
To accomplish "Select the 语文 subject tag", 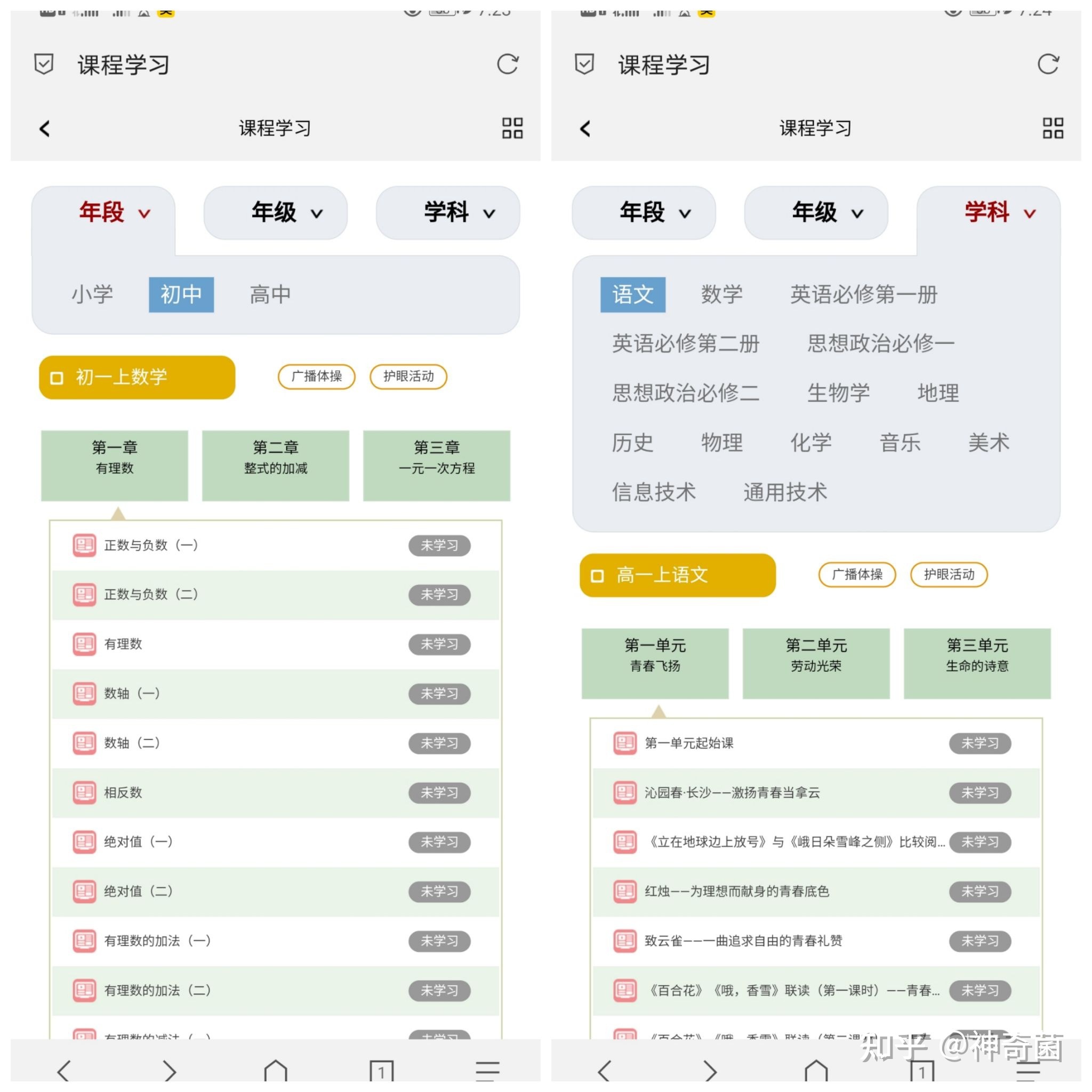I will tap(633, 294).
